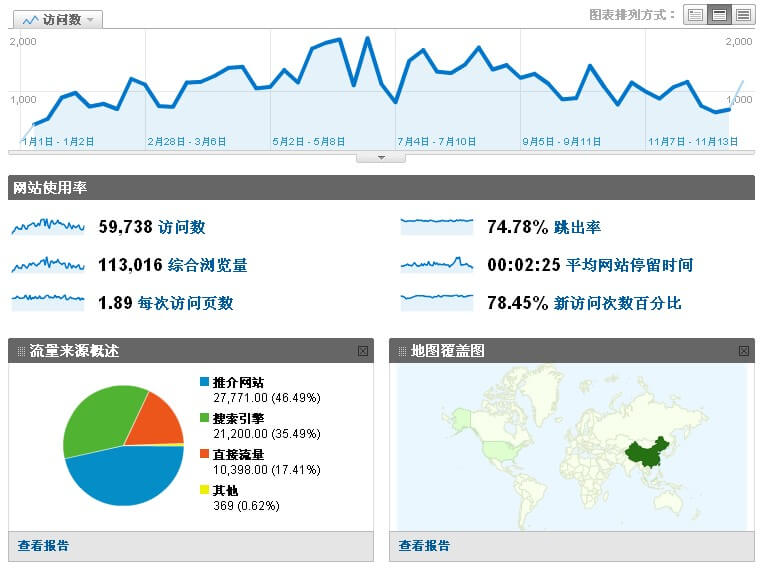Open the 平均网站停留时间 report link

click(x=629, y=265)
